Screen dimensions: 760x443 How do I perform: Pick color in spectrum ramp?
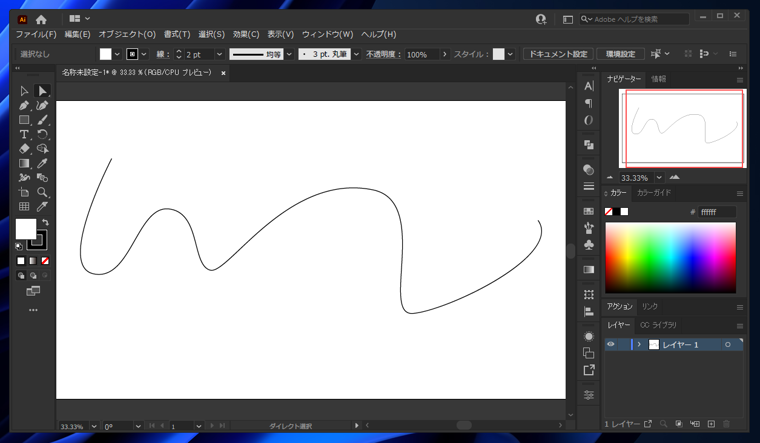670,257
